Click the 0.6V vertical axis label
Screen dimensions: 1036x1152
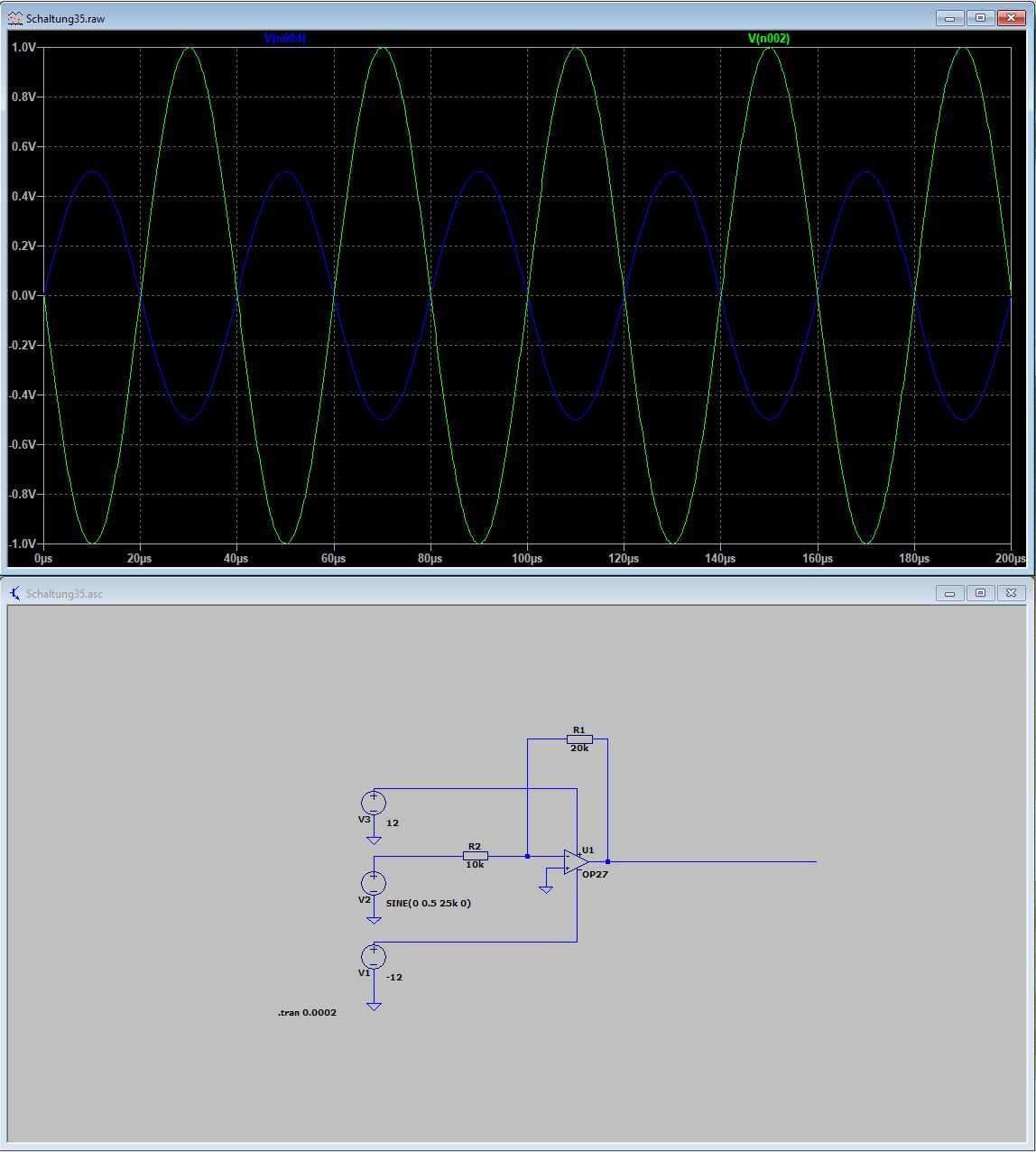pyautogui.click(x=23, y=146)
